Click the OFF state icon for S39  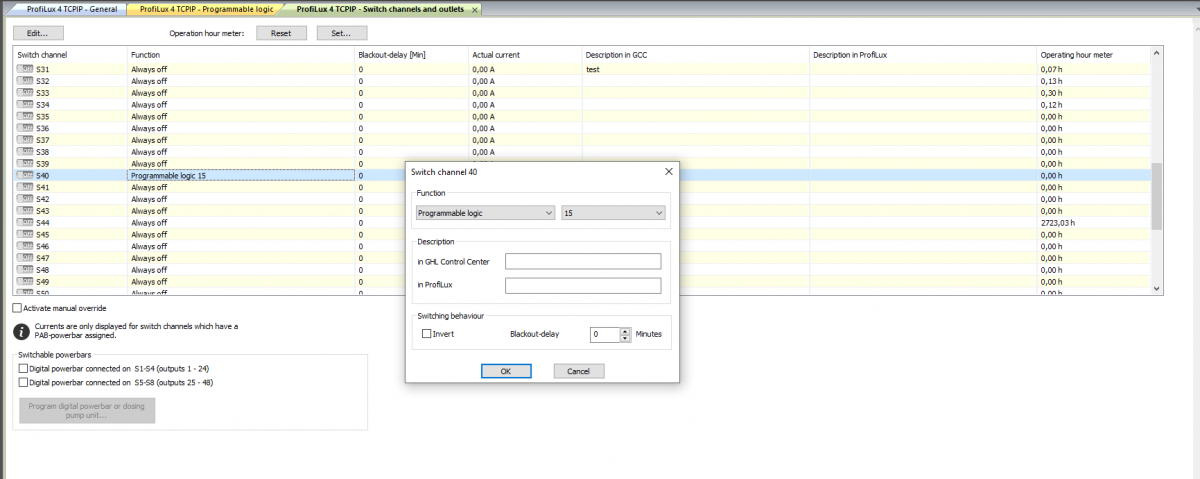coord(25,164)
